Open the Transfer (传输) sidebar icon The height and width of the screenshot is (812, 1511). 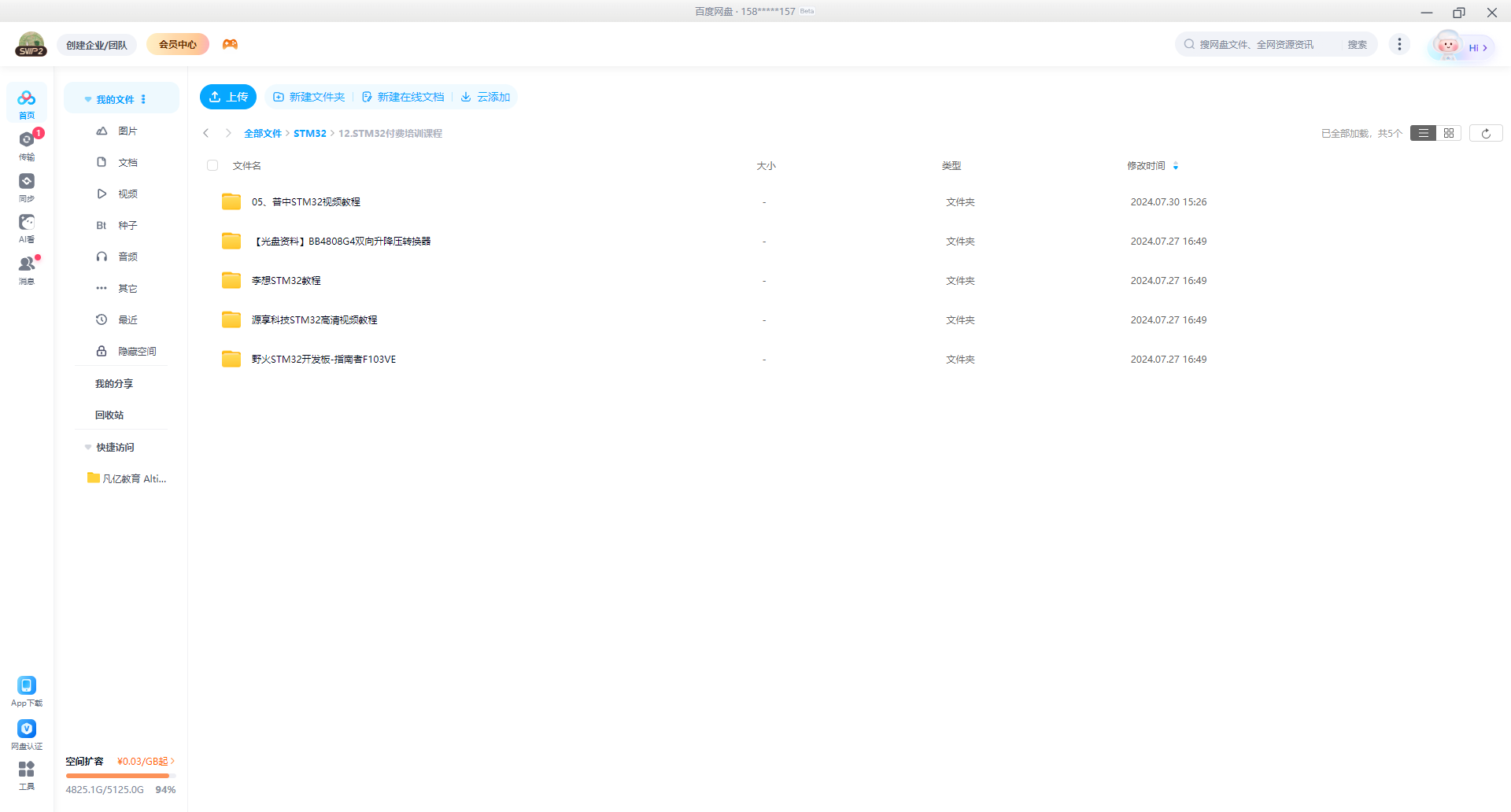click(x=27, y=145)
